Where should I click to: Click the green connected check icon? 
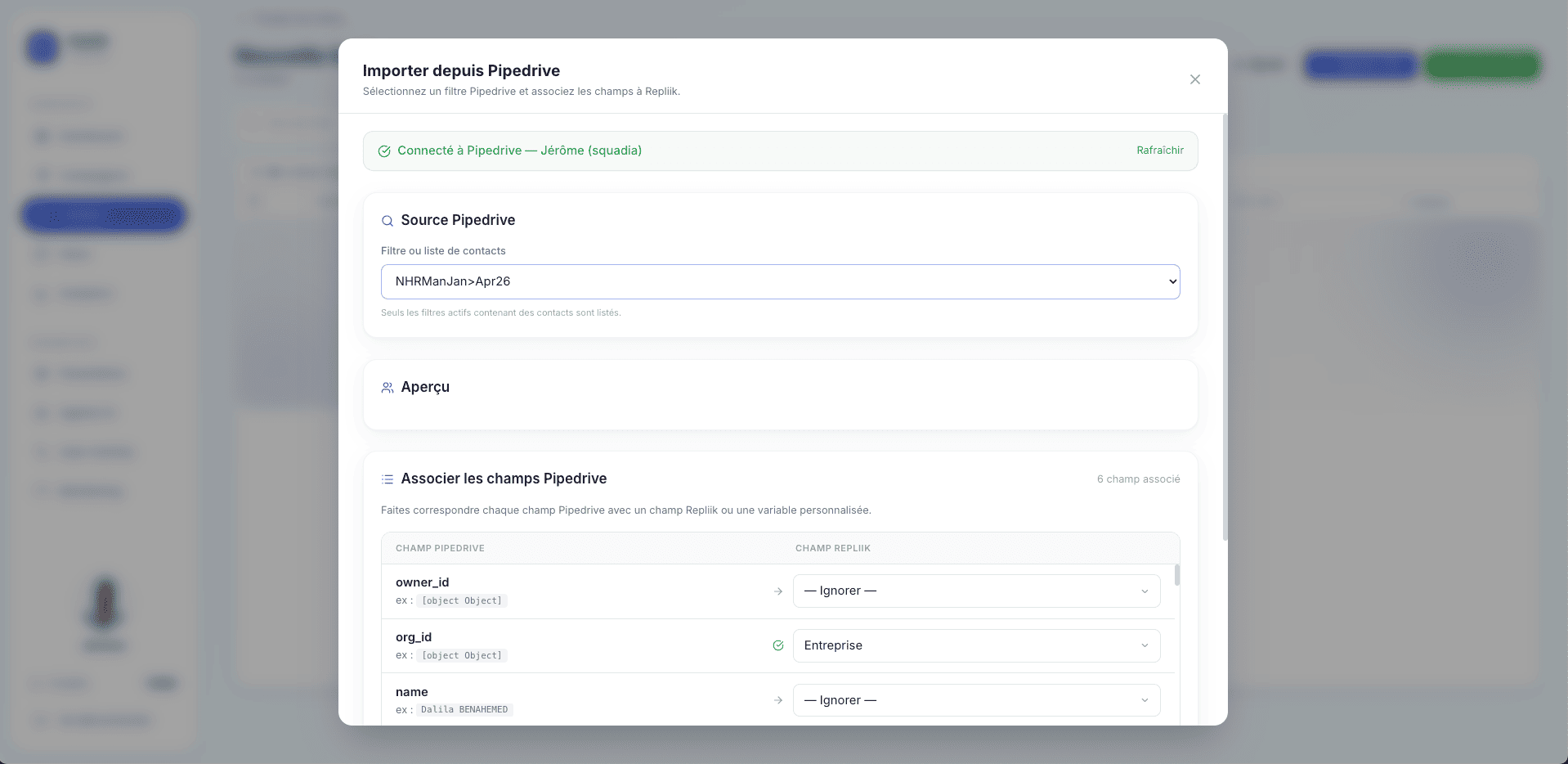pos(384,151)
